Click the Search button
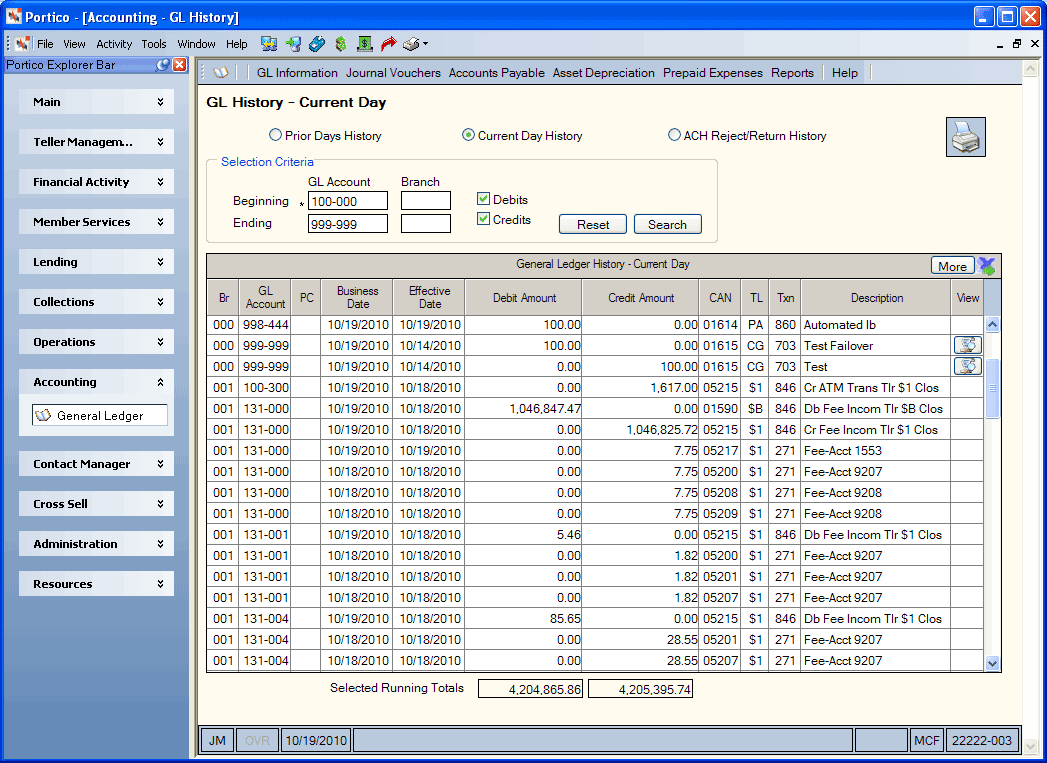 [667, 224]
